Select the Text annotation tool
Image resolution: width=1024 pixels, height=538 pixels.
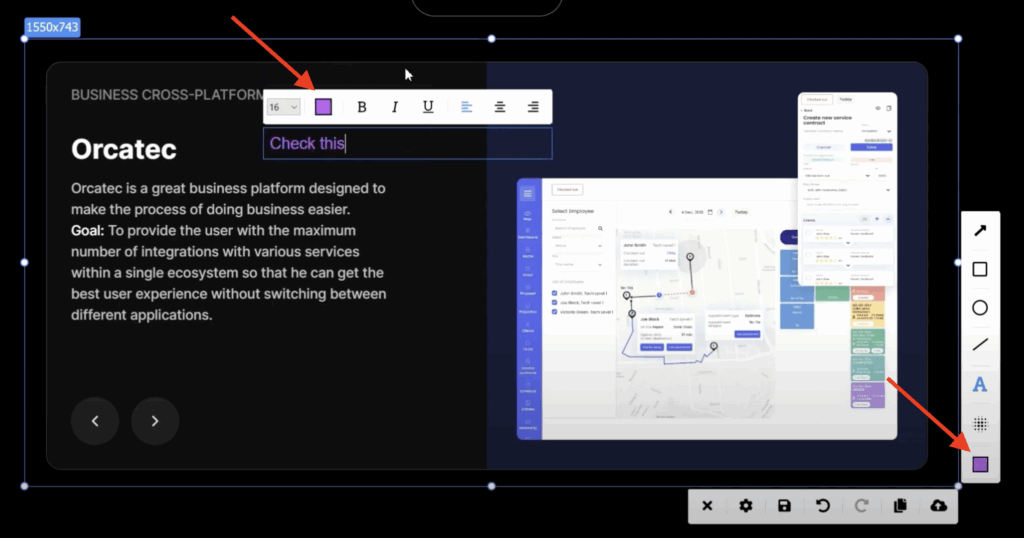tap(980, 385)
